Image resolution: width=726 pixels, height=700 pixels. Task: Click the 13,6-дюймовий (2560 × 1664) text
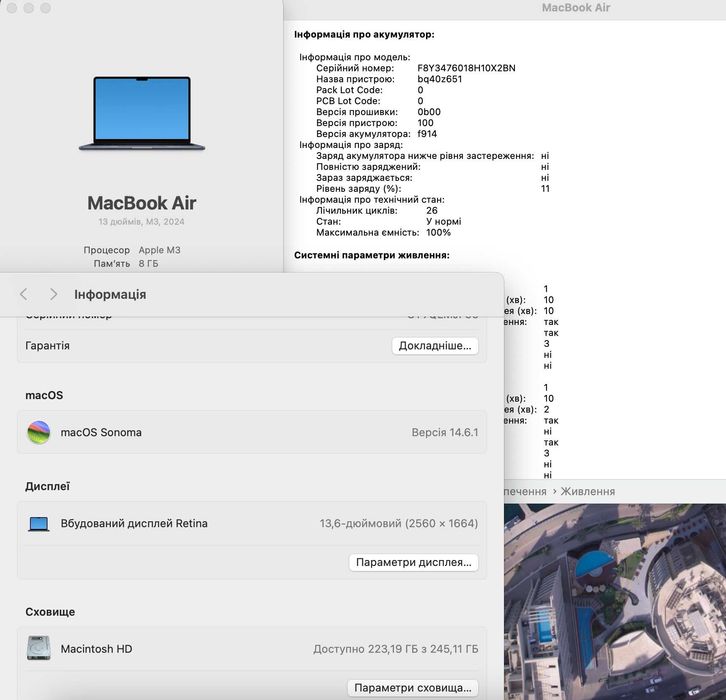[x=399, y=524]
